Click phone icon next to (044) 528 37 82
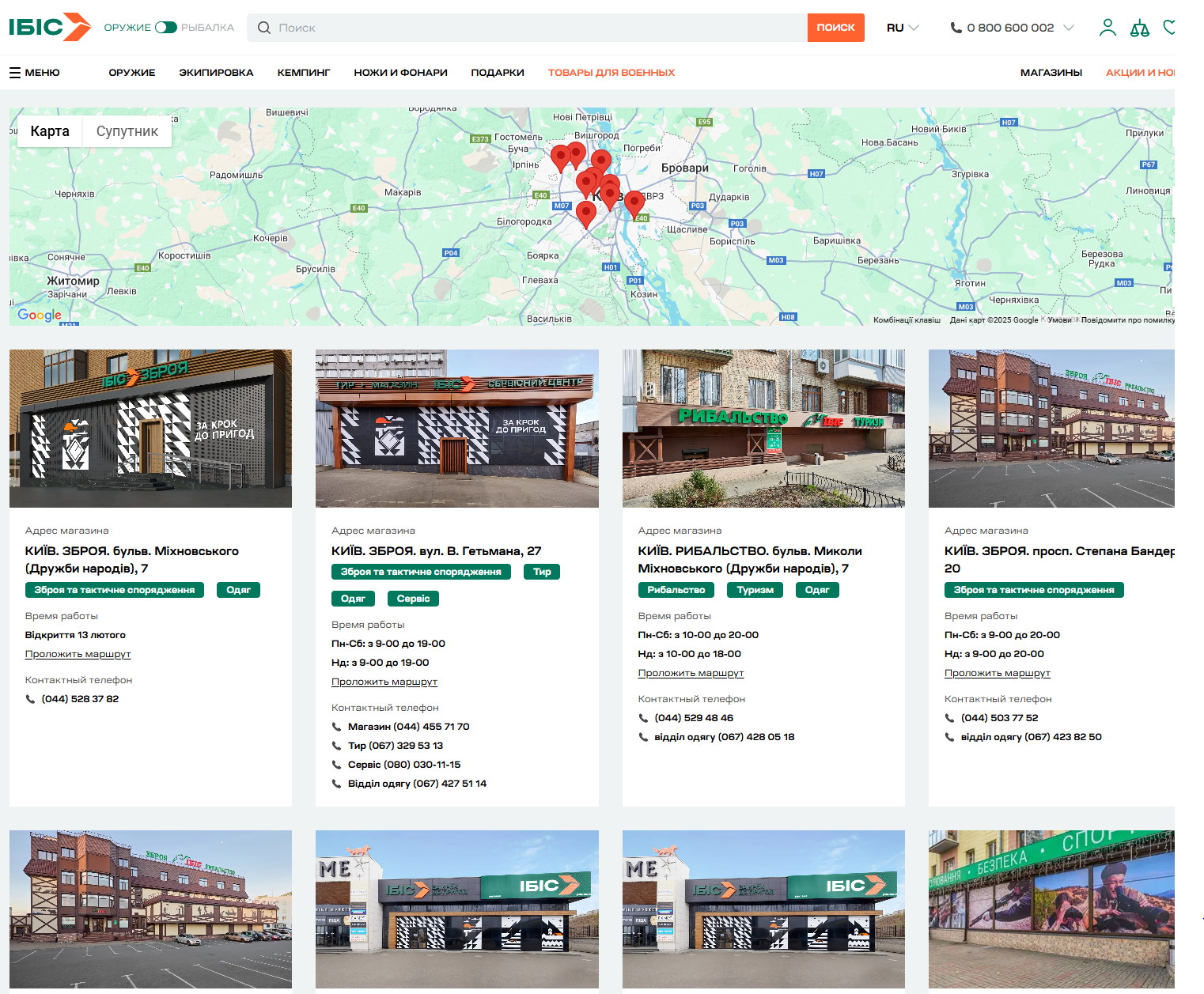The height and width of the screenshot is (994, 1204). coord(31,699)
